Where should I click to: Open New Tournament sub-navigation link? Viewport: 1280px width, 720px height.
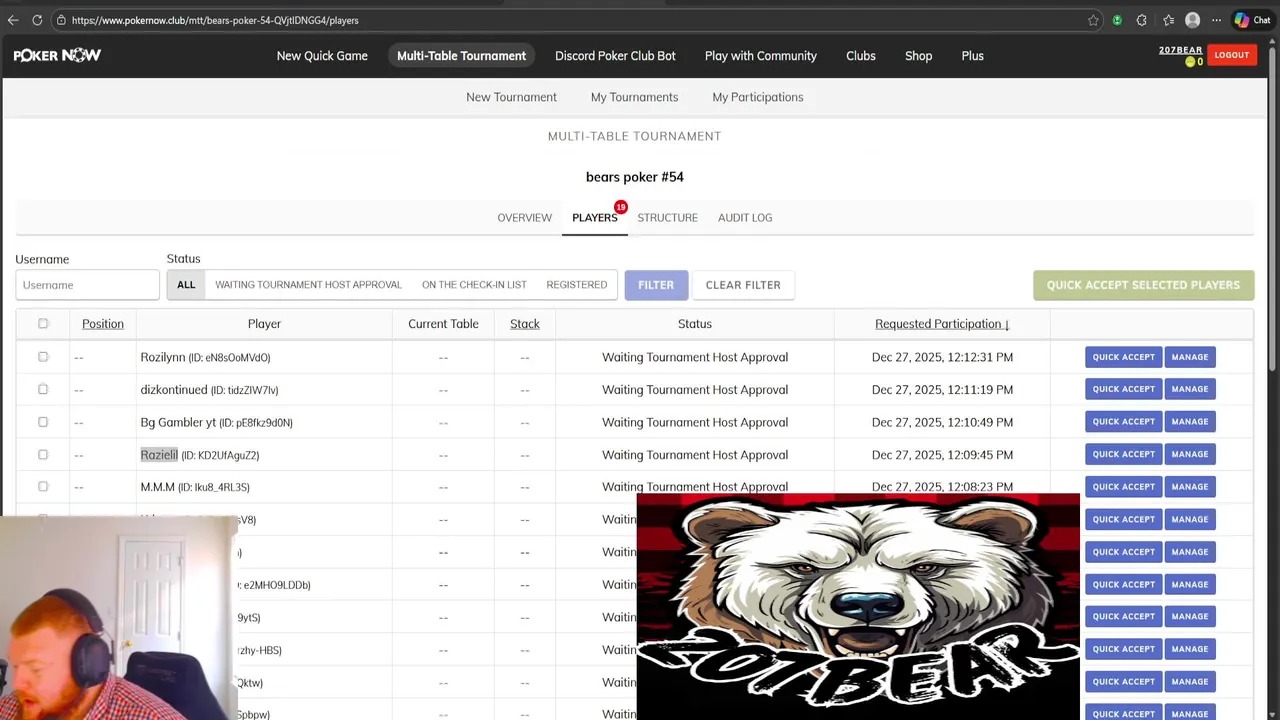[x=511, y=97]
